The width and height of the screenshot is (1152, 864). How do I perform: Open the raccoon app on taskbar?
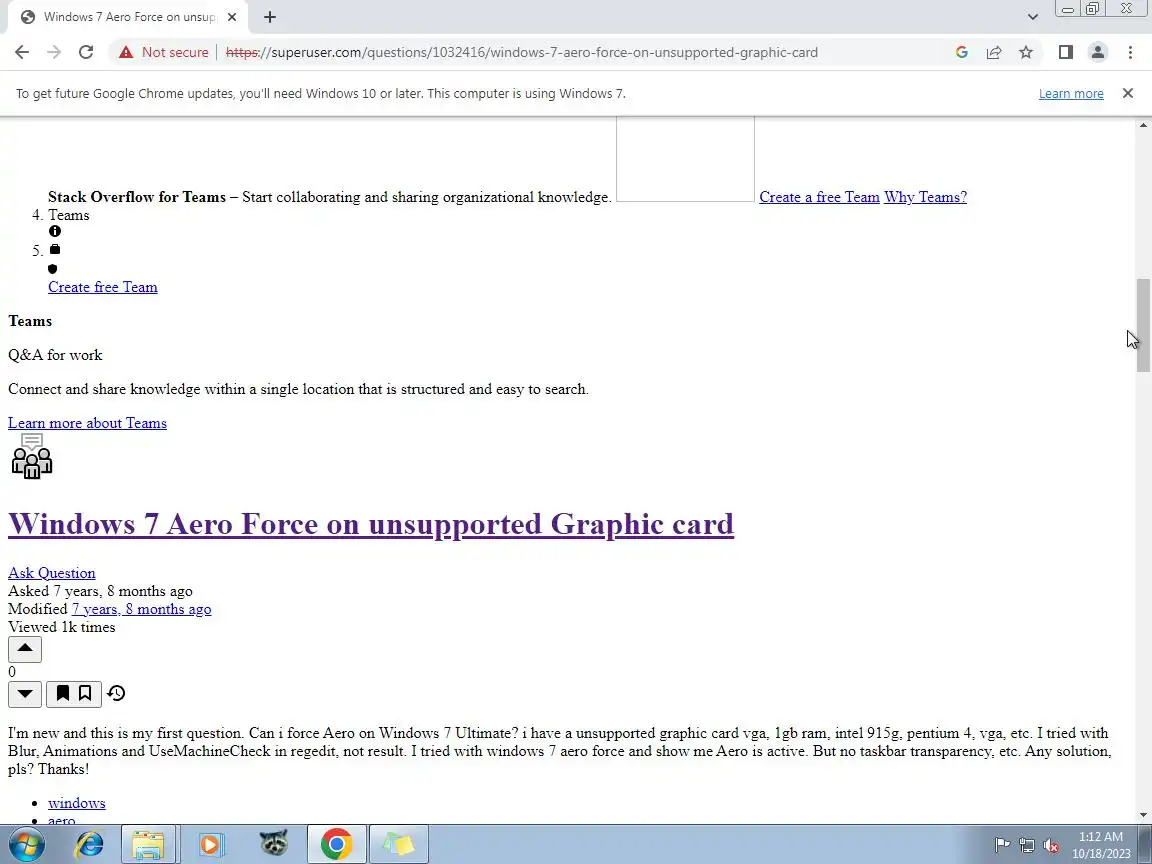tap(273, 844)
